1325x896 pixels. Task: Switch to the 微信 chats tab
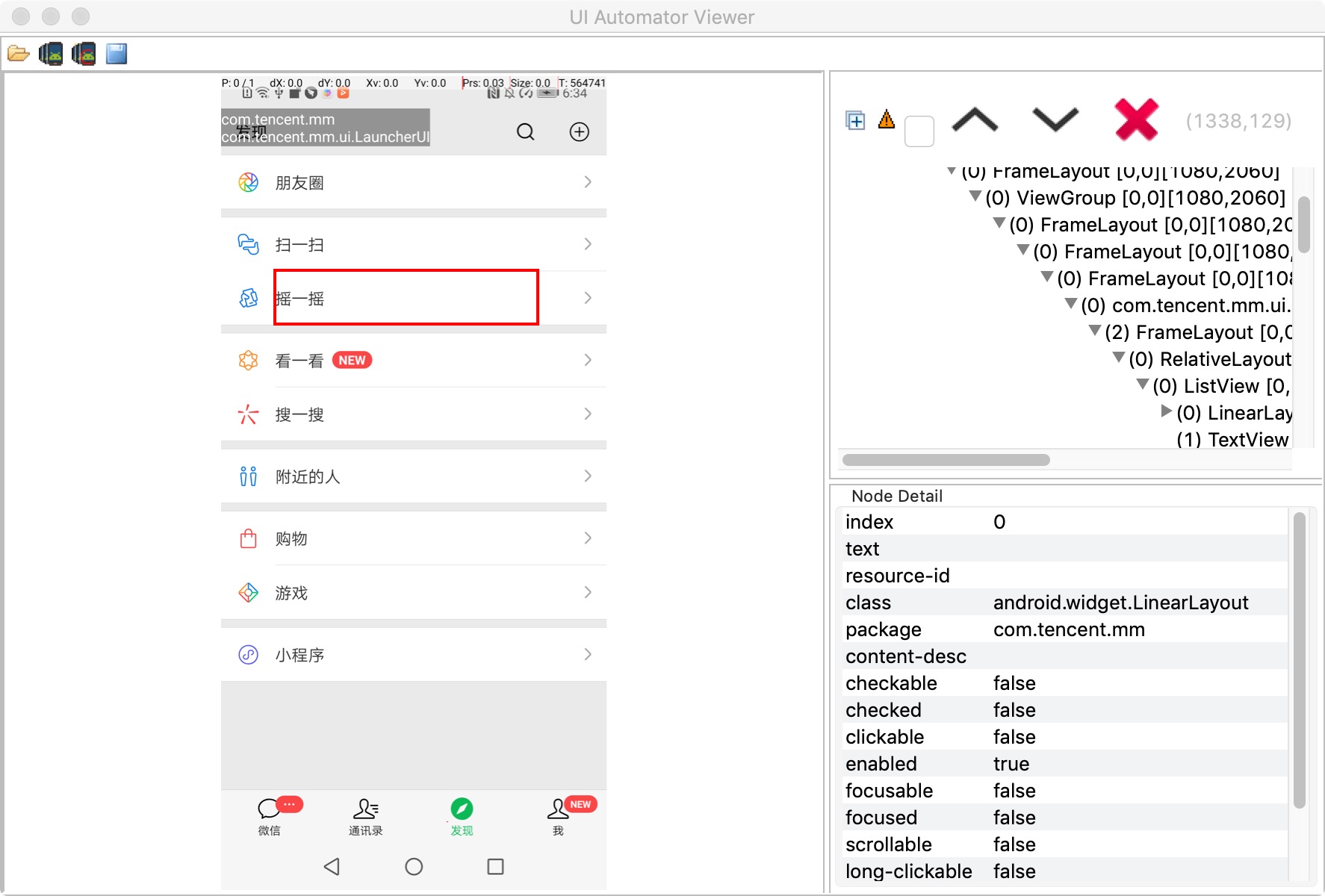click(x=270, y=816)
